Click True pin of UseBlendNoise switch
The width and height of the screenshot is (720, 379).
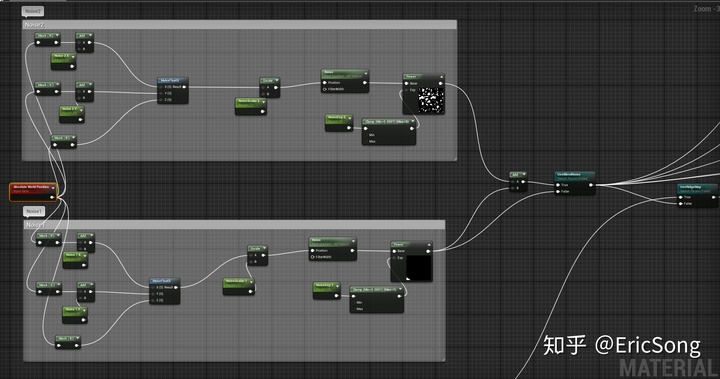click(x=558, y=185)
